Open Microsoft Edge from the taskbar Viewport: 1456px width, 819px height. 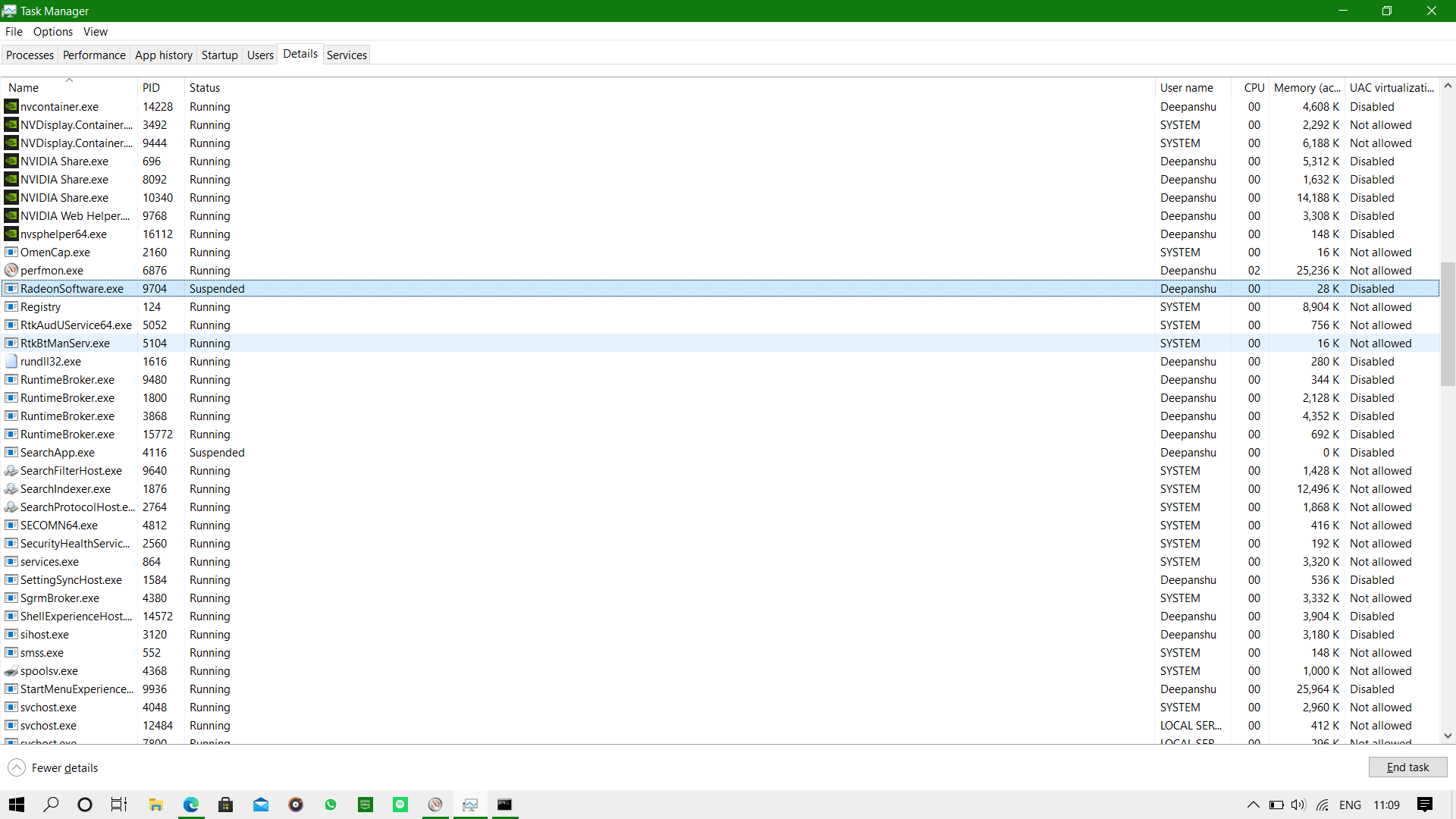tap(190, 805)
